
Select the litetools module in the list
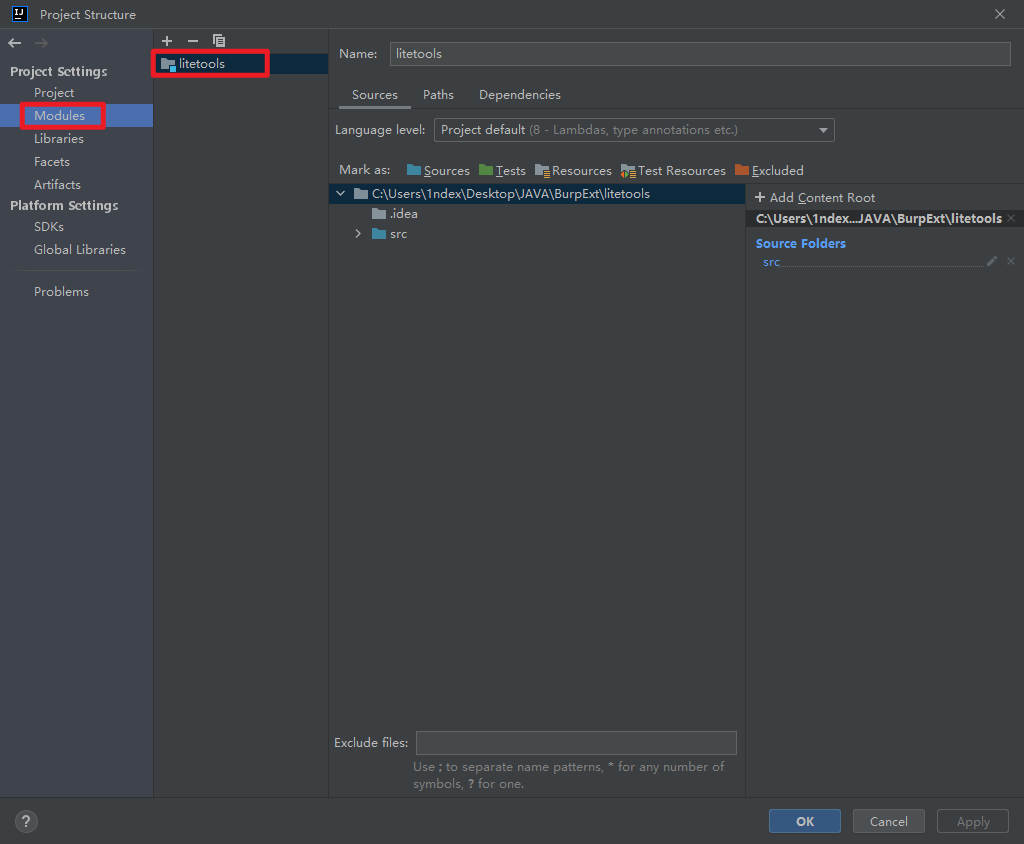click(x=241, y=63)
